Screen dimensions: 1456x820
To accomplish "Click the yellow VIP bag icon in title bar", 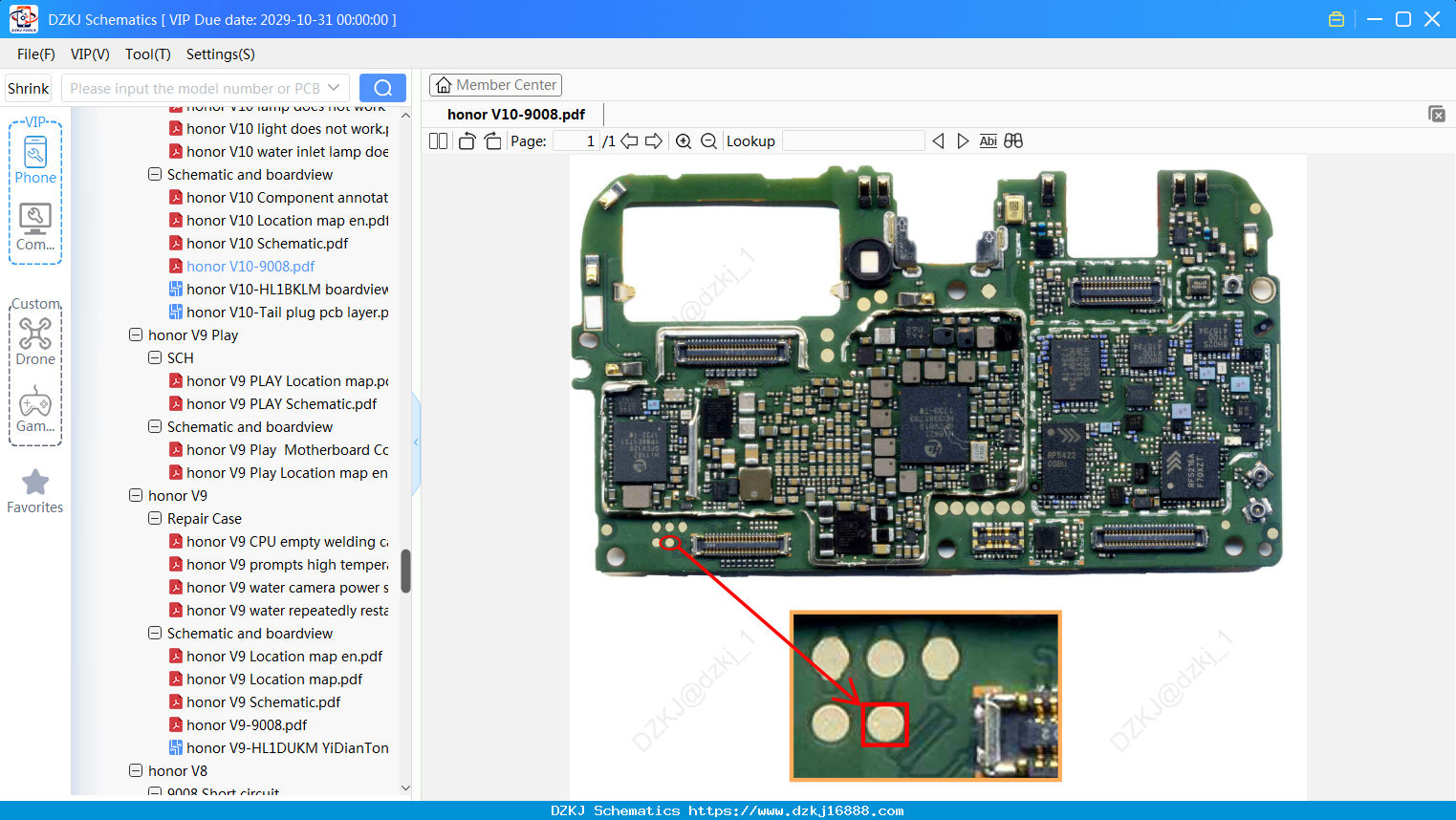I will pos(1336,19).
